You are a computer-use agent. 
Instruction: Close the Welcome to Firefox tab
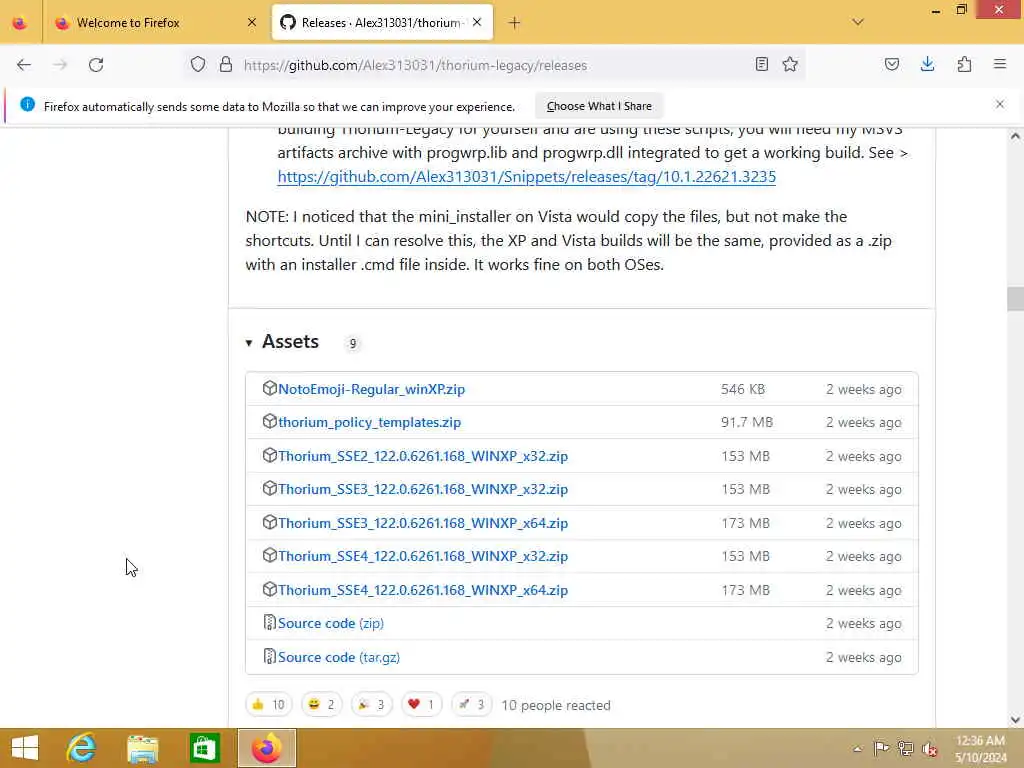click(252, 22)
